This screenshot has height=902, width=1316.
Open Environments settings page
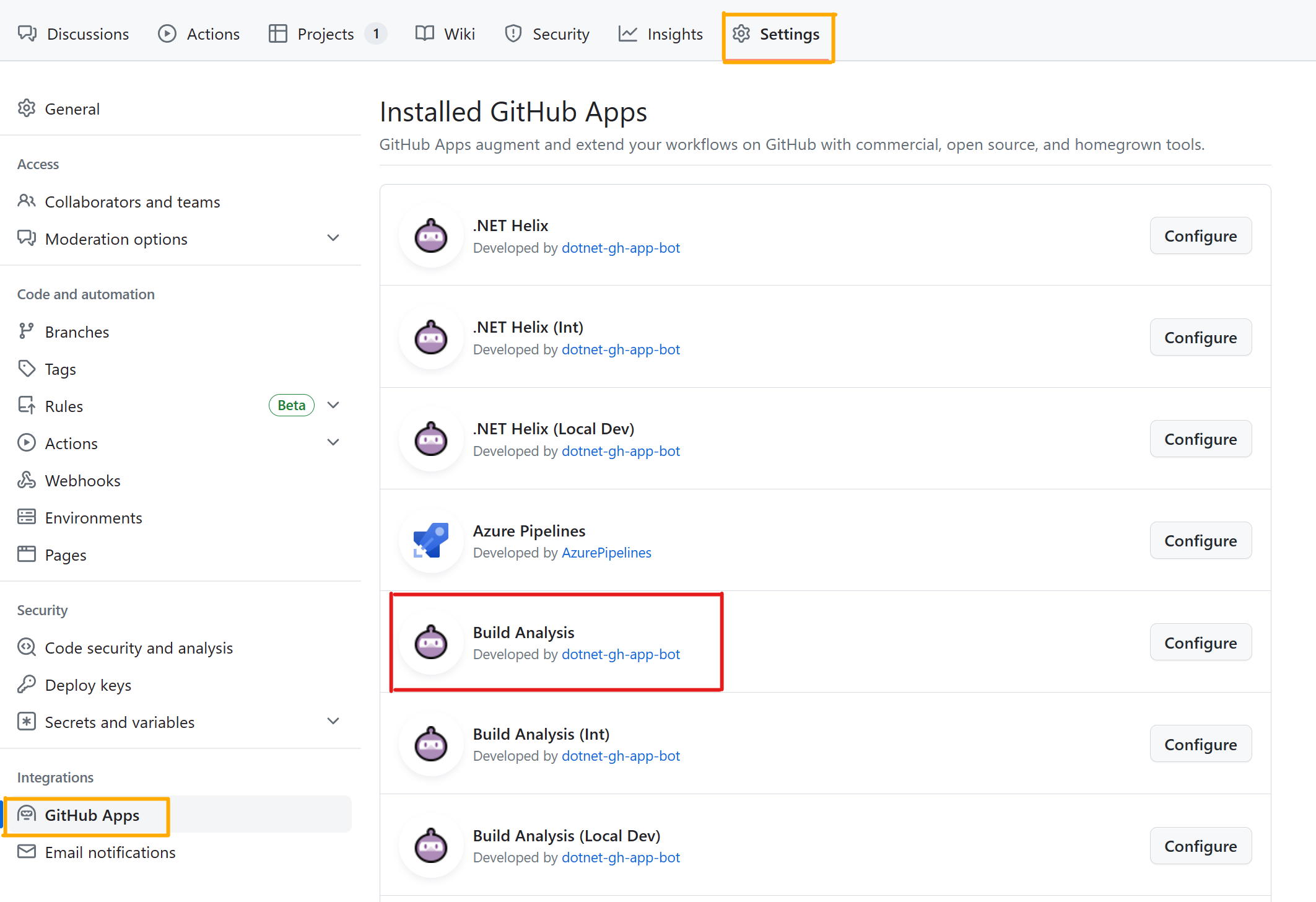180,517
